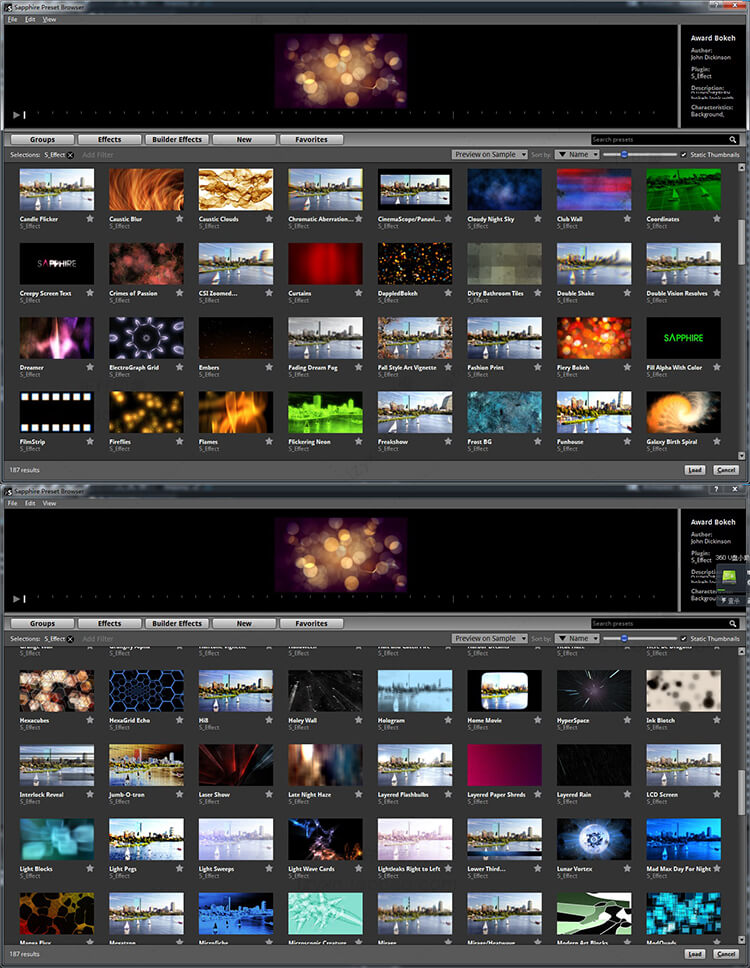Star the Coordinates preset

coord(717,219)
